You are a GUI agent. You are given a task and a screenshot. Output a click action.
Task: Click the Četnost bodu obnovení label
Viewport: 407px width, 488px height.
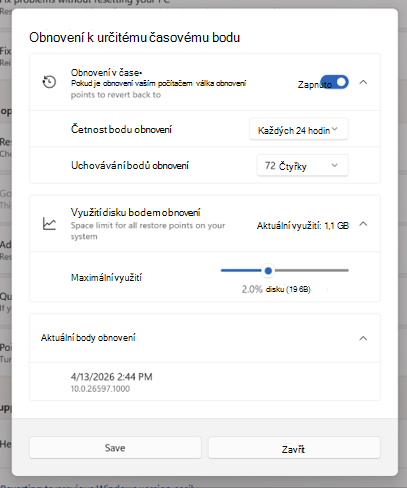tap(121, 129)
